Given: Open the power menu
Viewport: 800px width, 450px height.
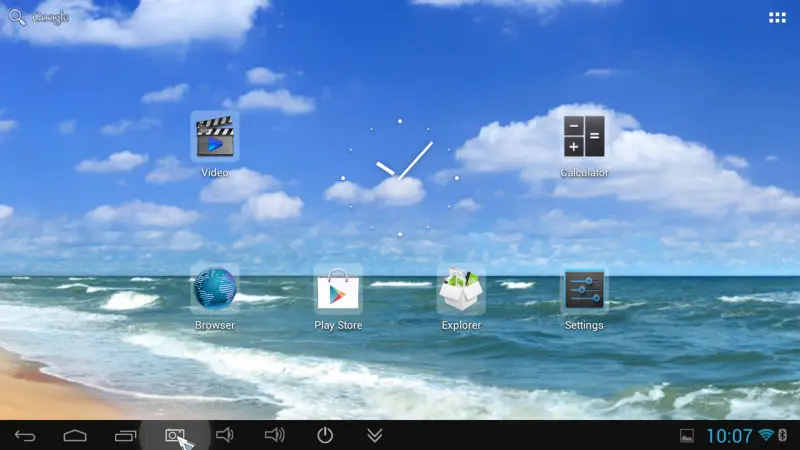Looking at the screenshot, I should click(x=325, y=435).
